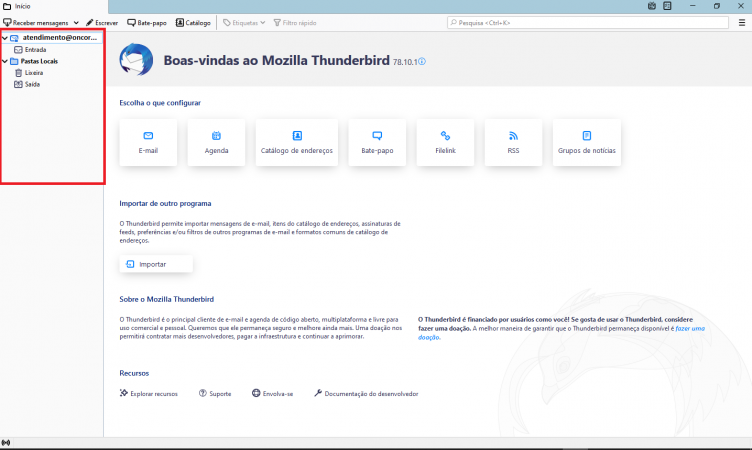Collapse the Pastas Locais tree
The width and height of the screenshot is (752, 450).
[x=5, y=61]
